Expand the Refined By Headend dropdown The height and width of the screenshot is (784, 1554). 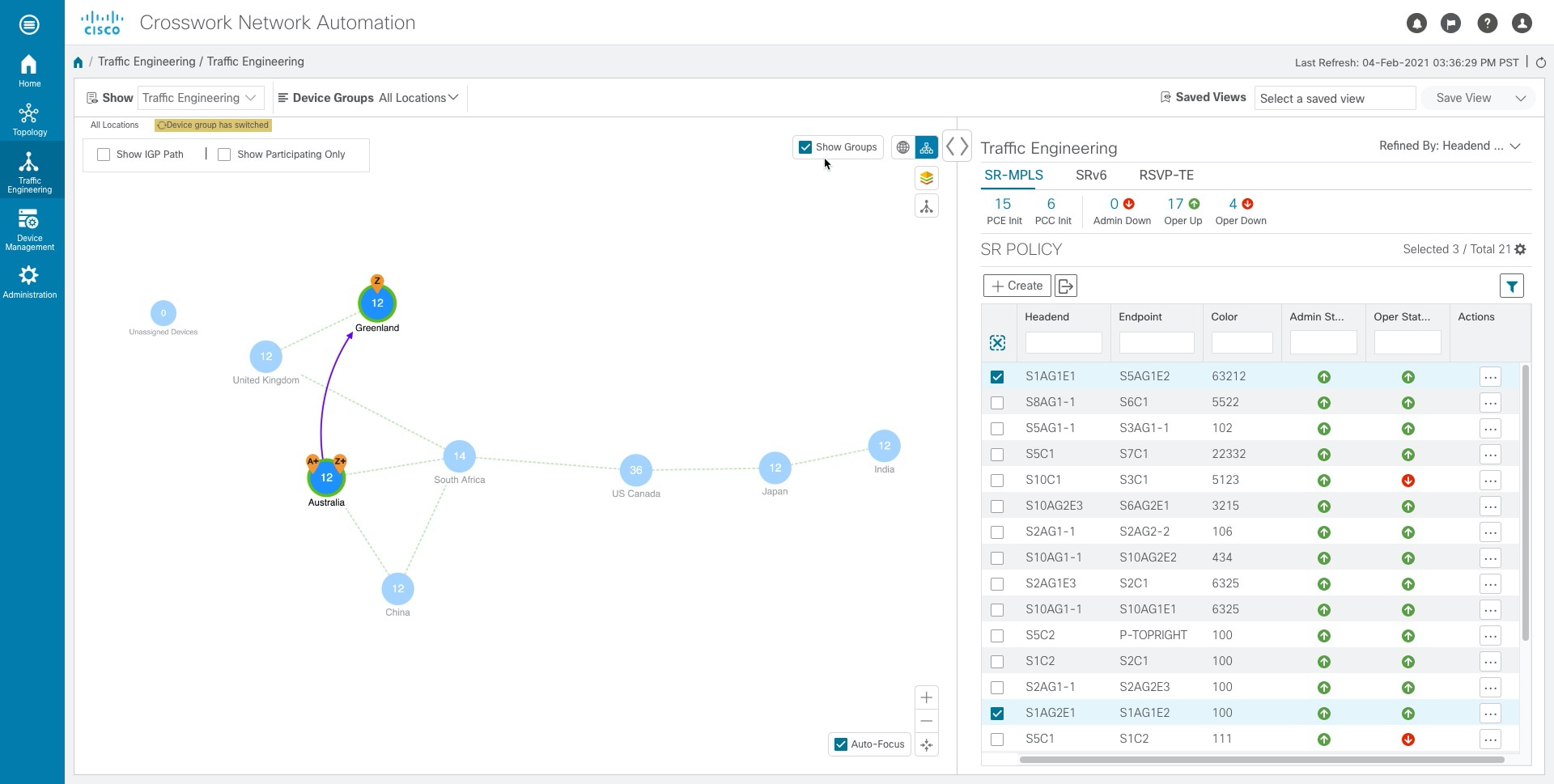(x=1450, y=146)
